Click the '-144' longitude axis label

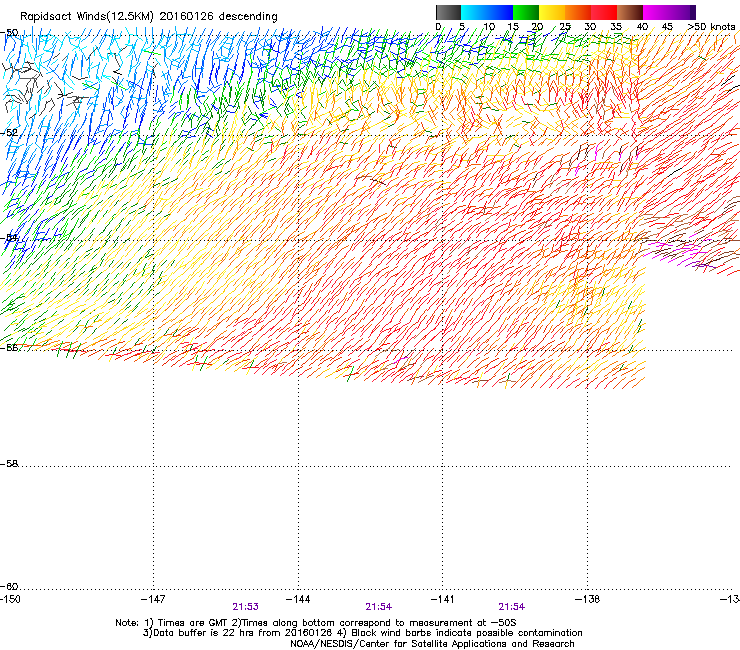click(298, 599)
